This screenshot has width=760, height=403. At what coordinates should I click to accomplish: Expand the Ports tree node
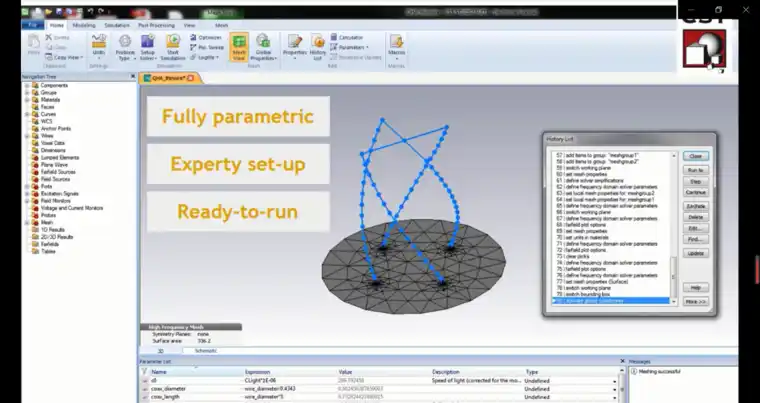(x=27, y=187)
